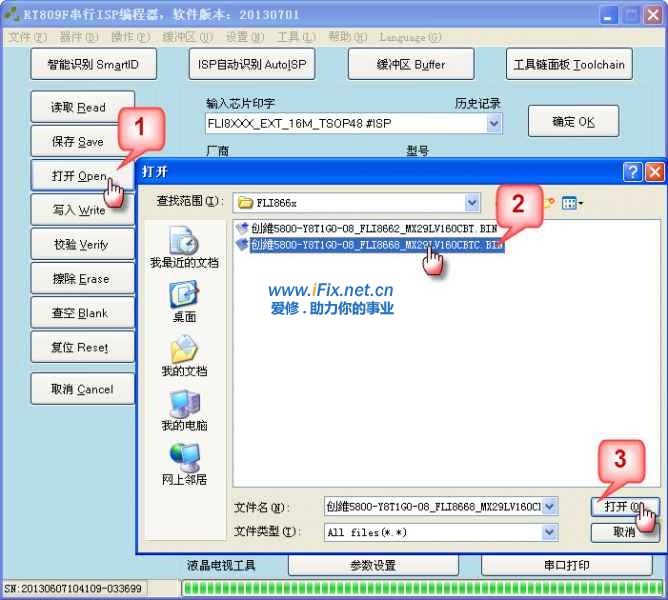Open the View Menu icon in Open dialog
668x600 pixels.
pos(572,203)
